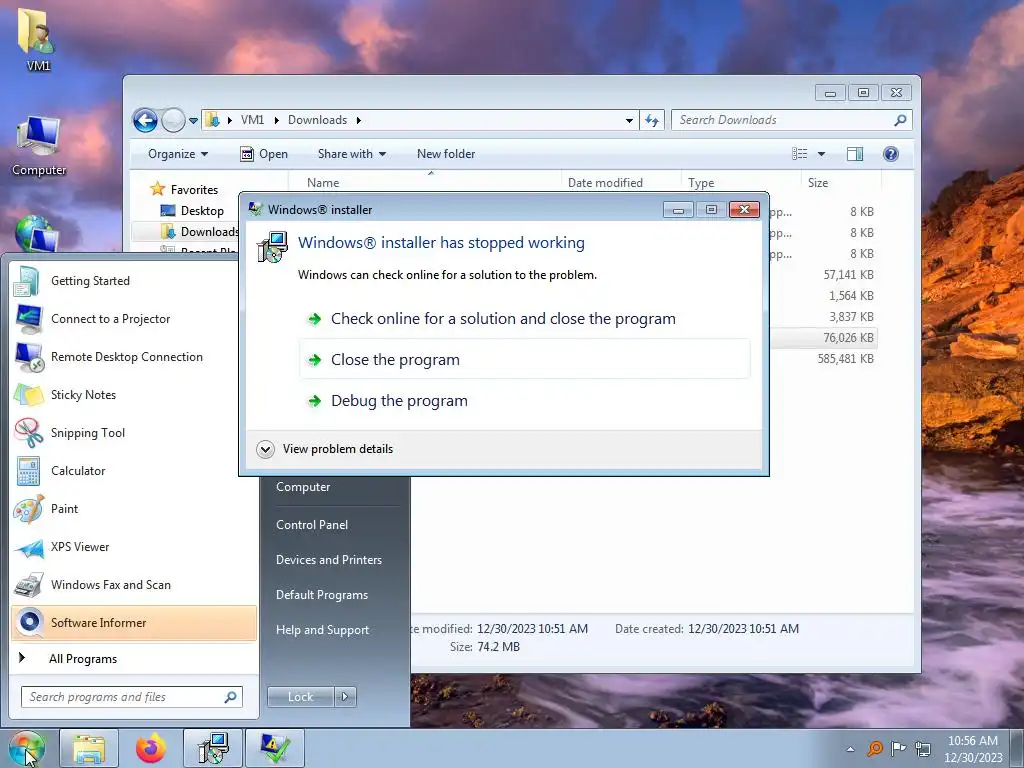
Task: Open the shutdown options arrow beside Lock
Action: coord(345,697)
